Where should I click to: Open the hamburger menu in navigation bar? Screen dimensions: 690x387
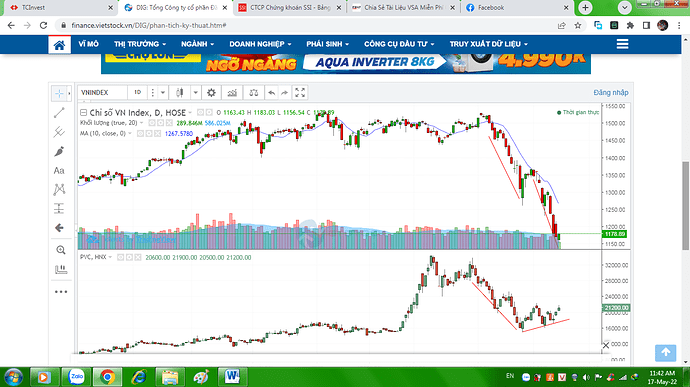(622, 44)
